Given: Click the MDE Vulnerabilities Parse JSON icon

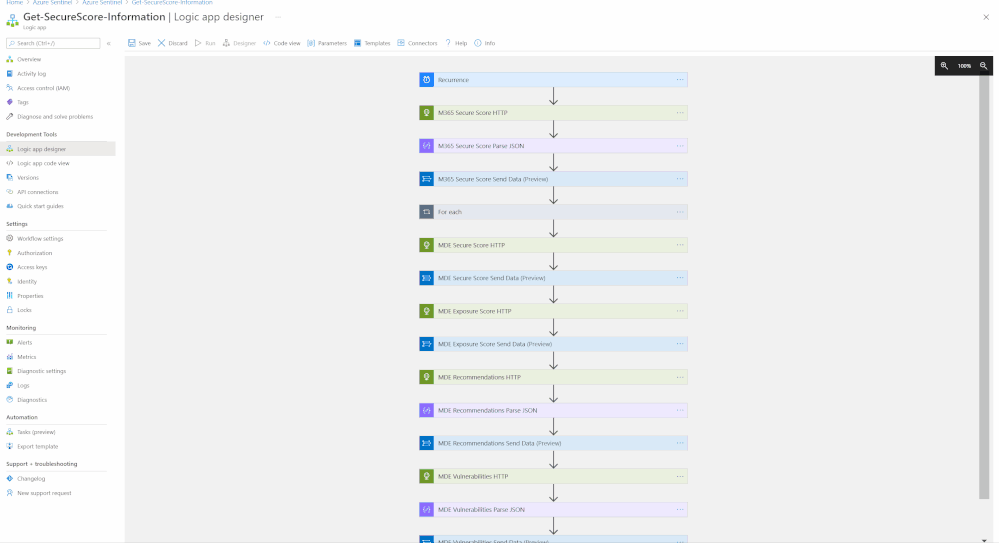Looking at the screenshot, I should [x=426, y=509].
